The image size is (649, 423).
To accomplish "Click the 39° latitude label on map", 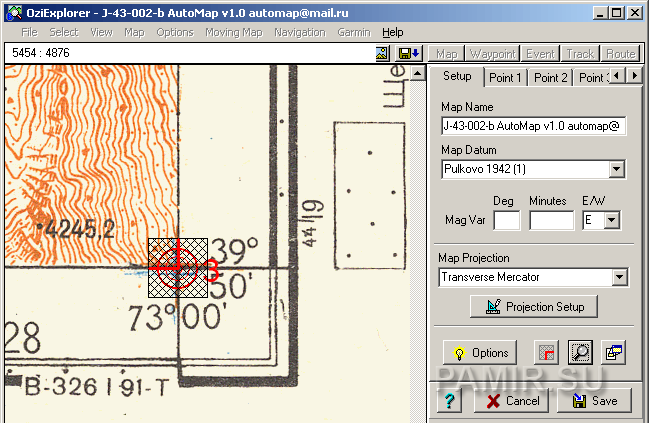I will (x=234, y=250).
